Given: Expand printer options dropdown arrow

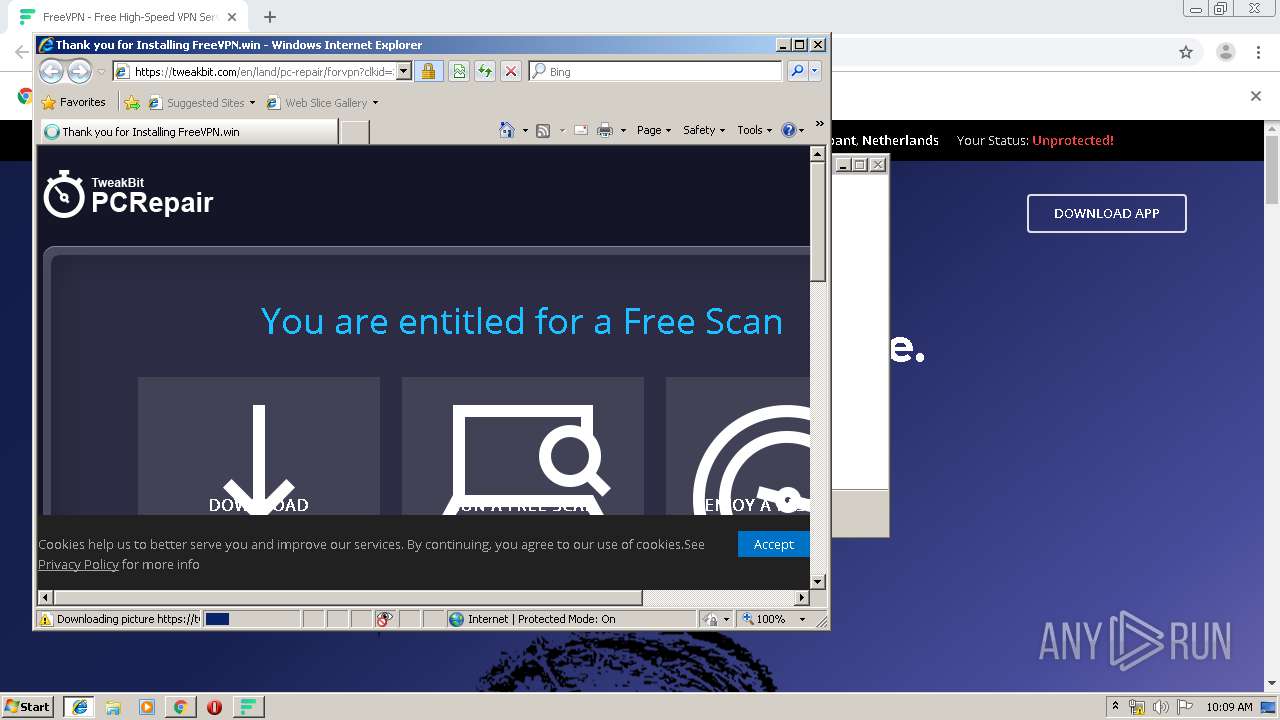Looking at the screenshot, I should point(623,131).
